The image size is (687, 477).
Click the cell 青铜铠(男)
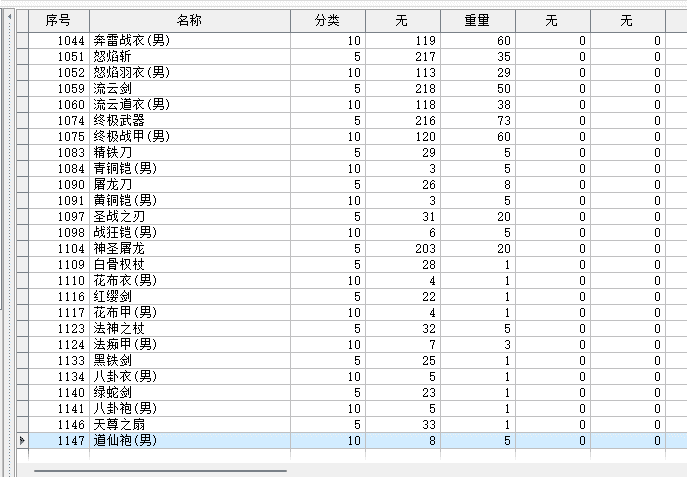190,169
